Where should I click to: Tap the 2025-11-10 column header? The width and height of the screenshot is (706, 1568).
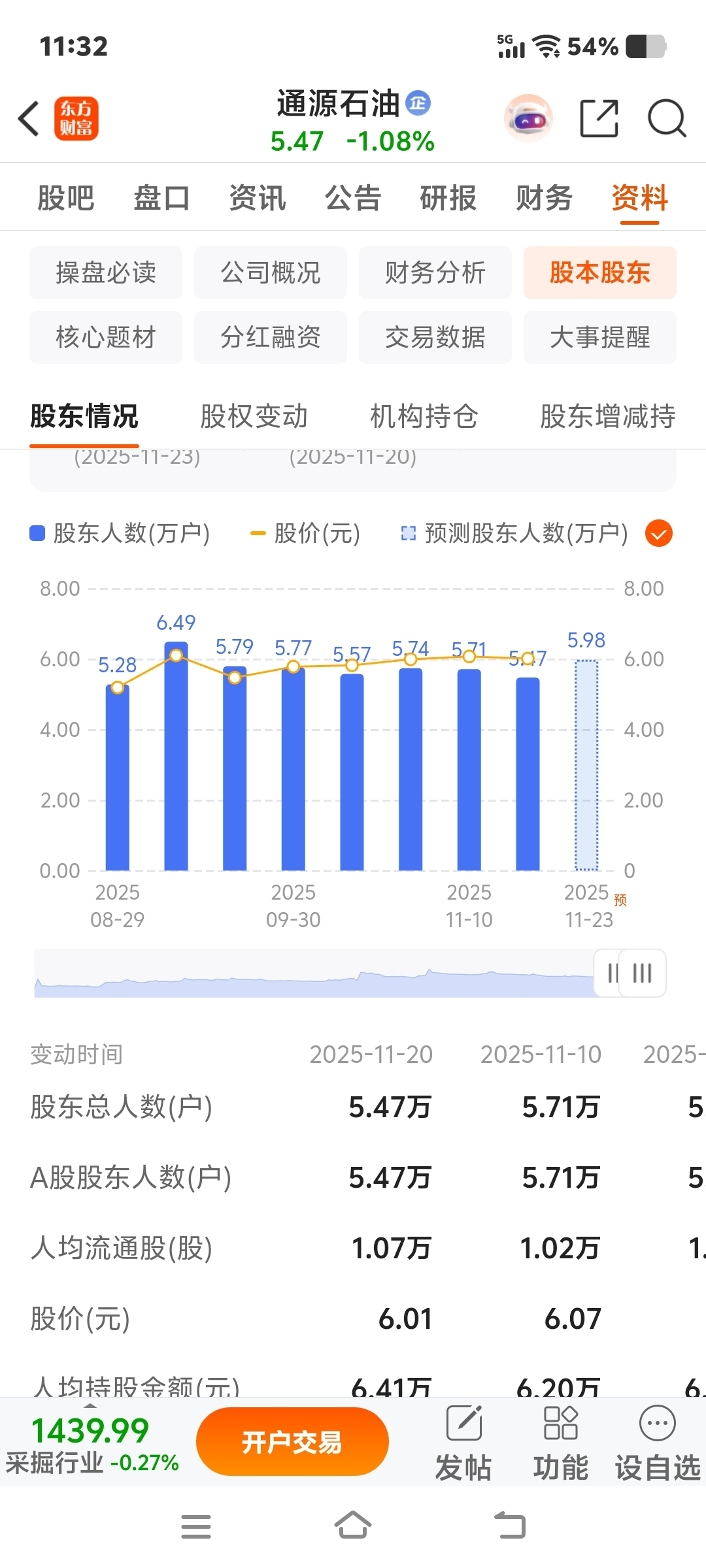541,1054
